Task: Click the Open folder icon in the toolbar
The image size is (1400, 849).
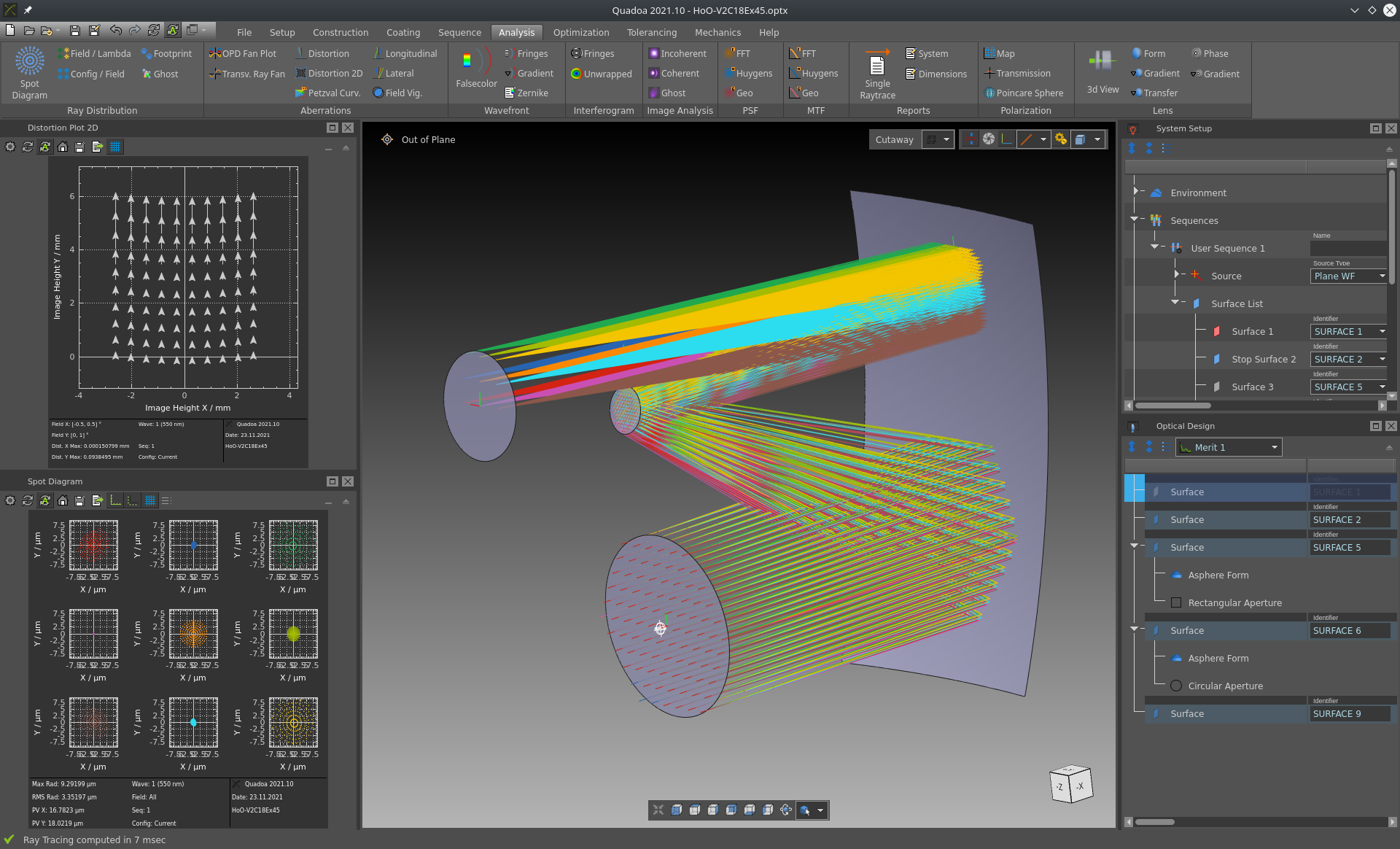Action: 29,30
